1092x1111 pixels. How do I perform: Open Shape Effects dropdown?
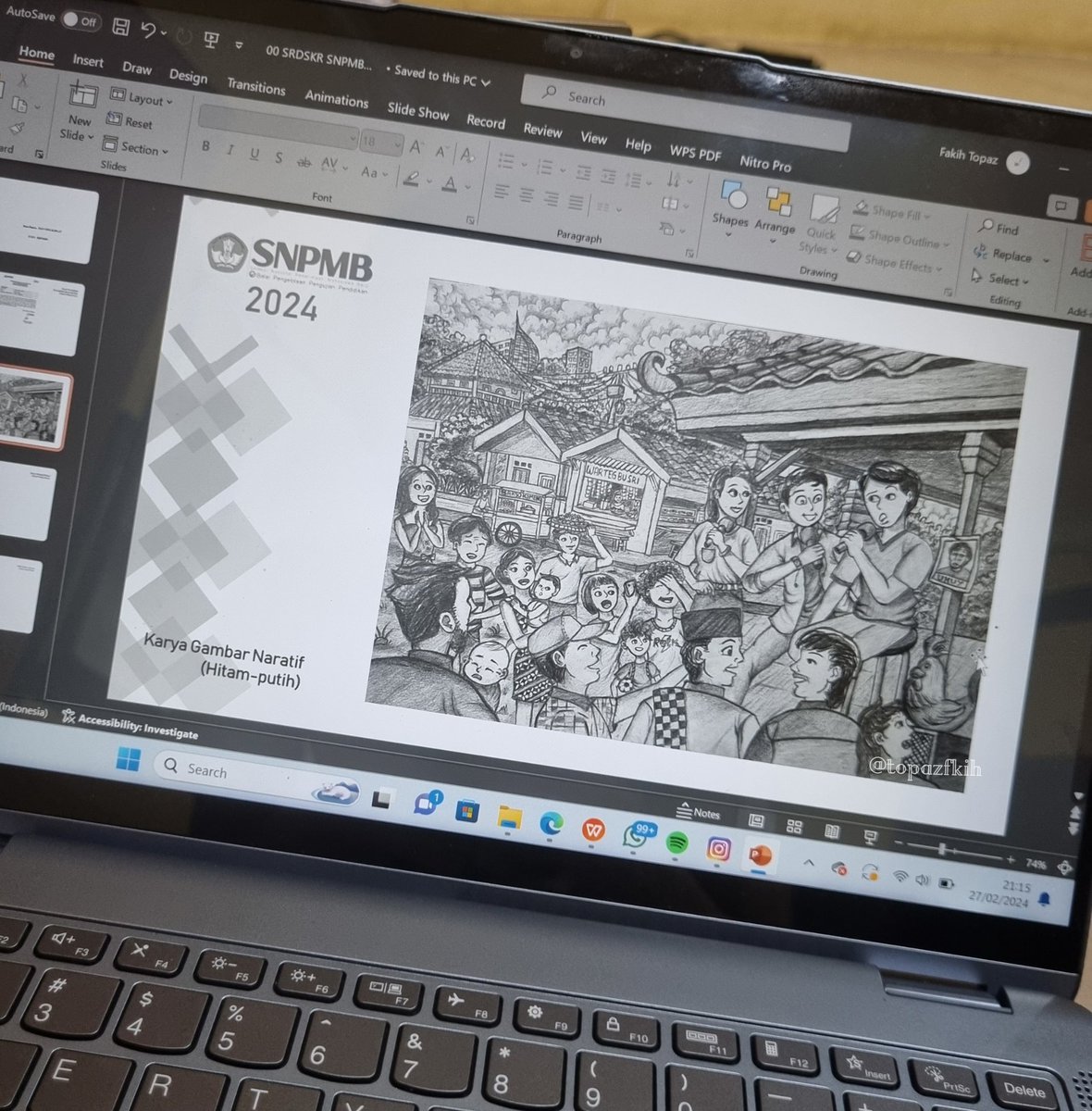click(x=893, y=263)
